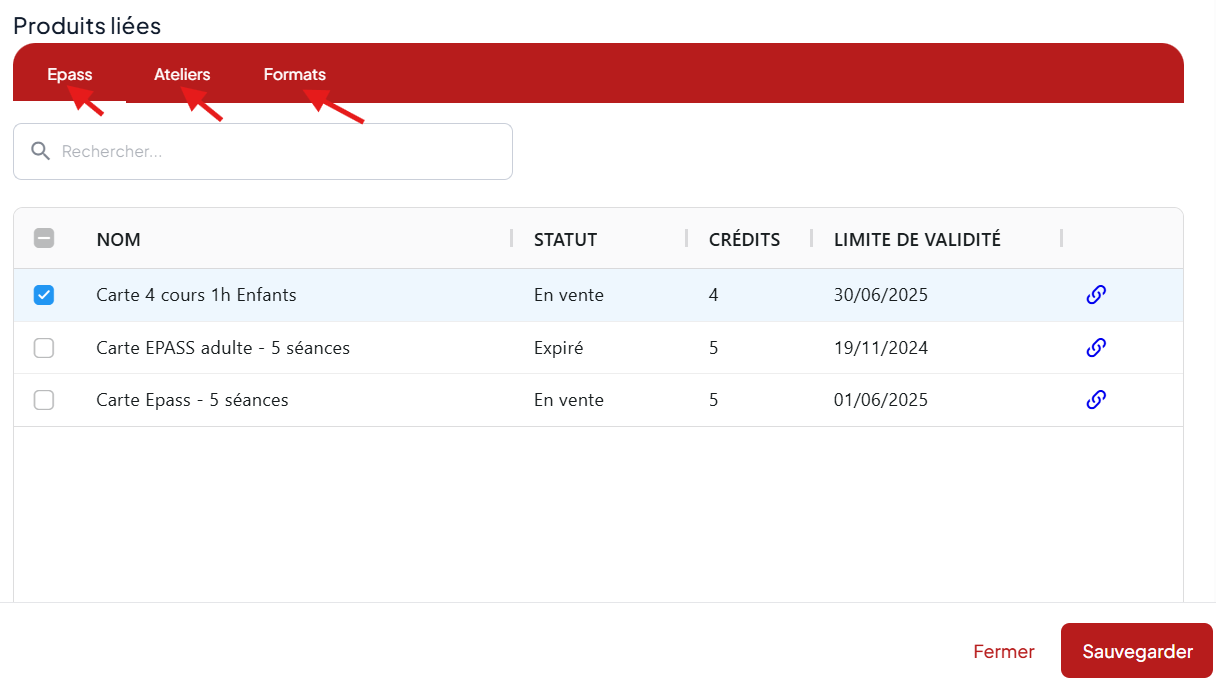This screenshot has width=1216, height=690.
Task: Open the Ateliers tab
Action: 182,75
